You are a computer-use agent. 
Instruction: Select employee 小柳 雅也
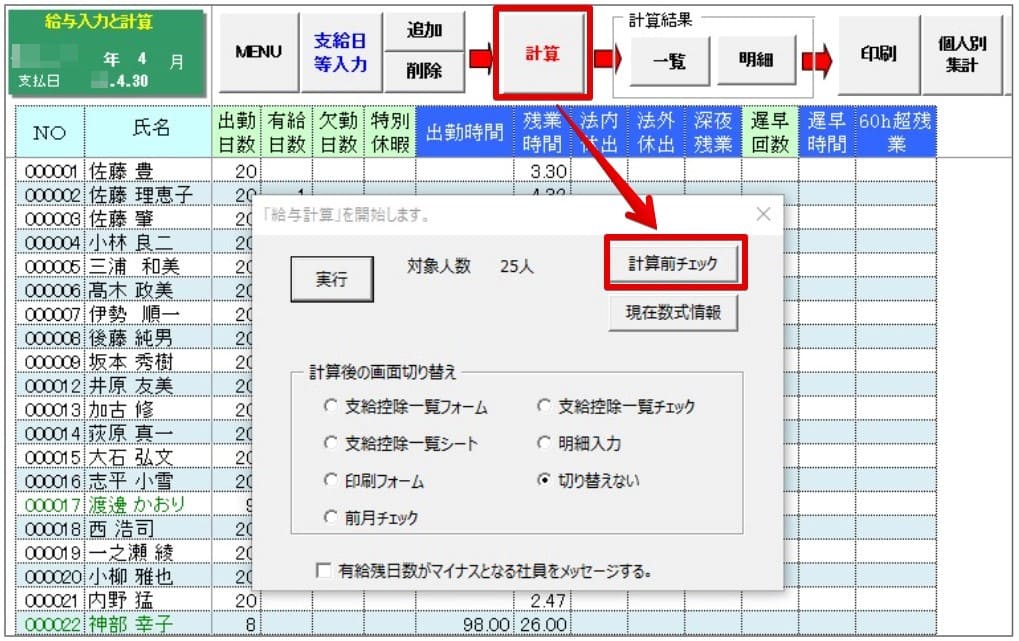pyautogui.click(x=131, y=577)
